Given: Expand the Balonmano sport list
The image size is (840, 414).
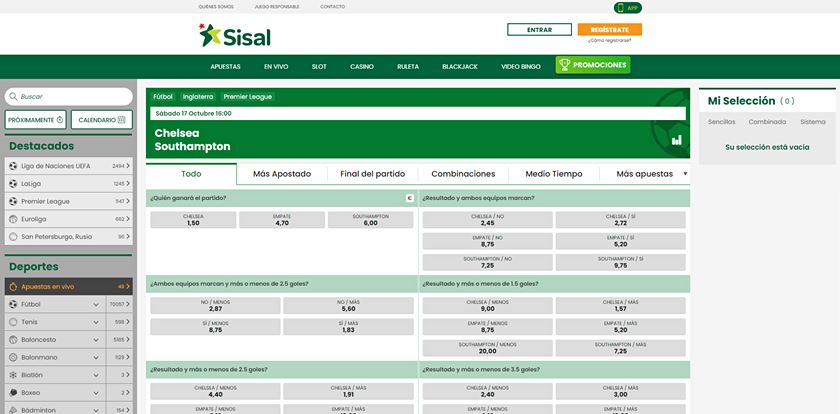Looking at the screenshot, I should [x=96, y=357].
